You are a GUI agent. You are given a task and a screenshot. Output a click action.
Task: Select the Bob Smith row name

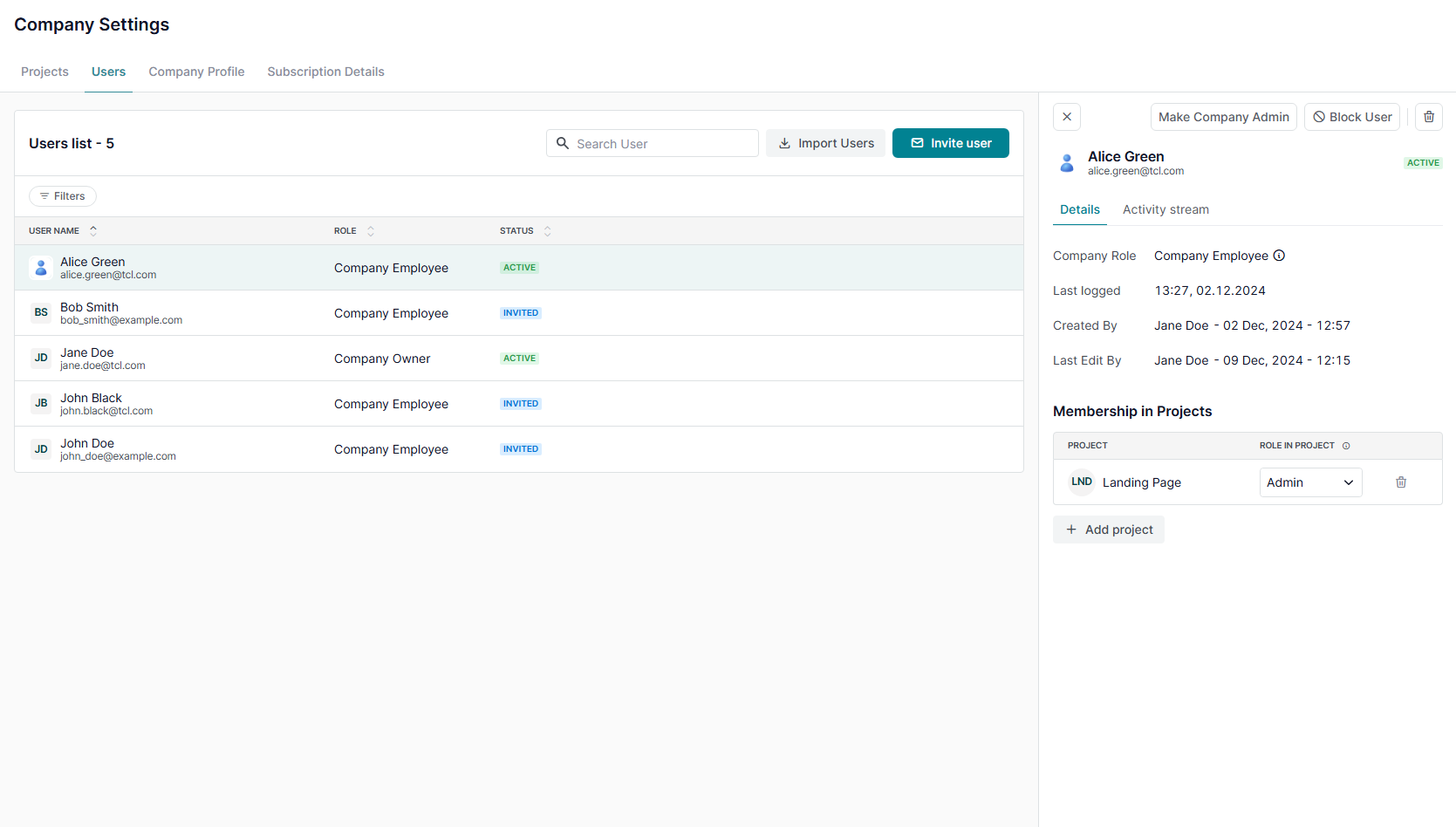pos(89,307)
